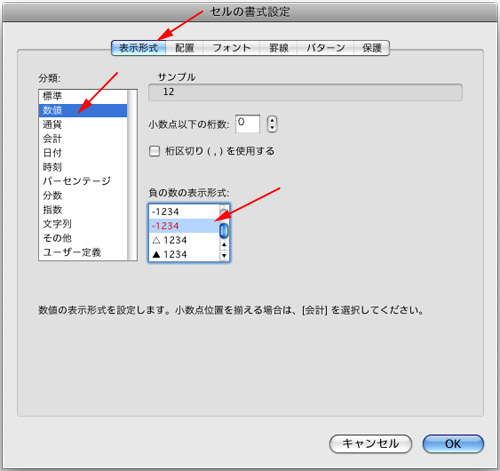Choose 文字列 category
Screen dimensions: 500x471
(83, 224)
